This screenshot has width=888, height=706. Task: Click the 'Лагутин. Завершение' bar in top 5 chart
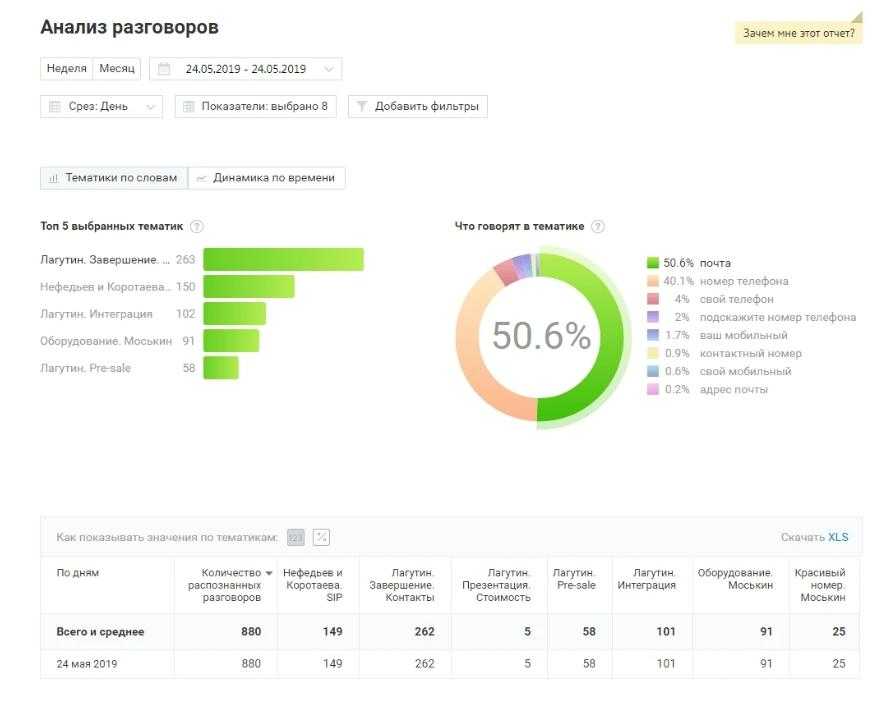coord(283,260)
